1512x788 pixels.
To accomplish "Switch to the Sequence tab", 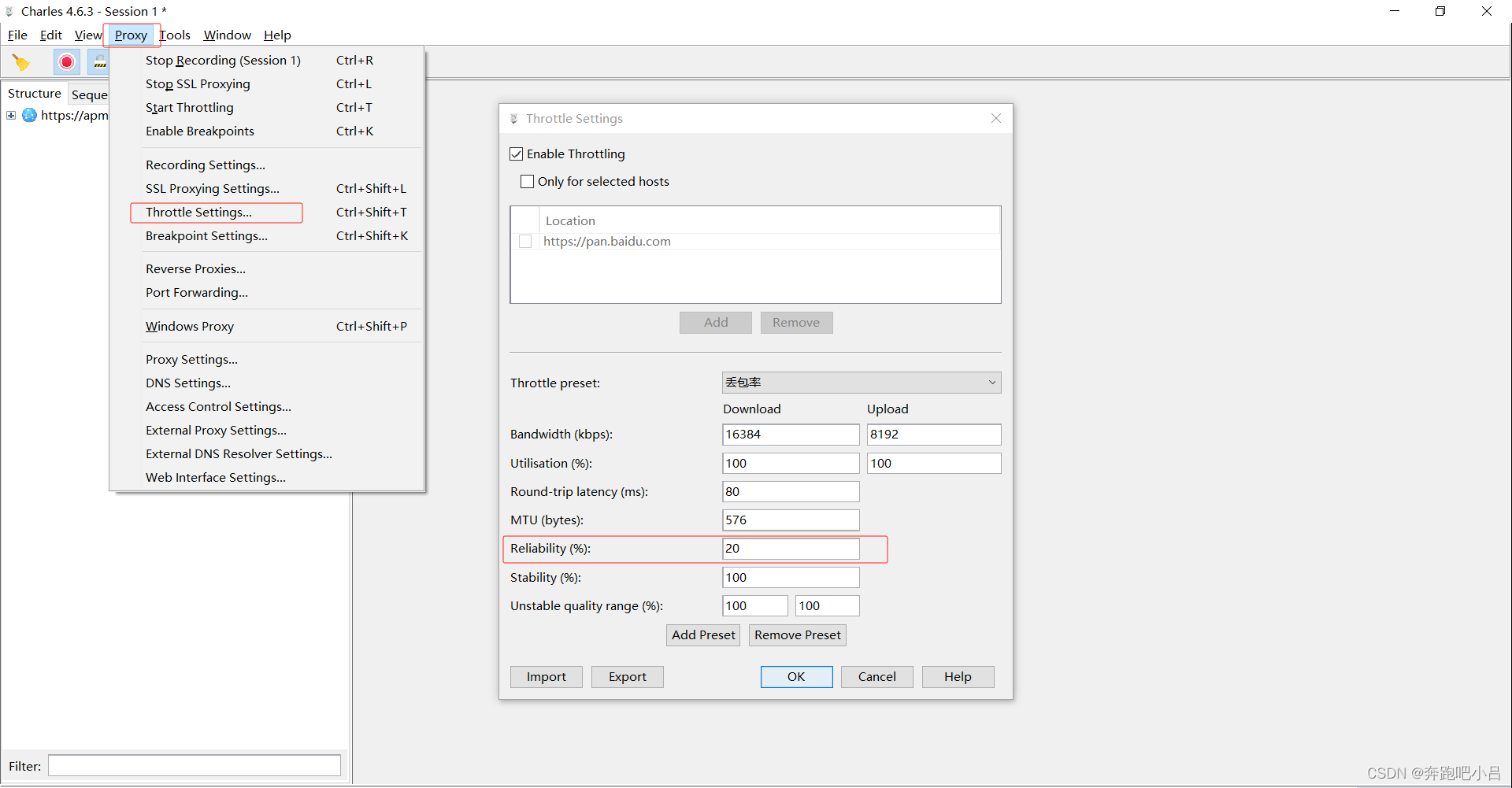I will [x=89, y=94].
